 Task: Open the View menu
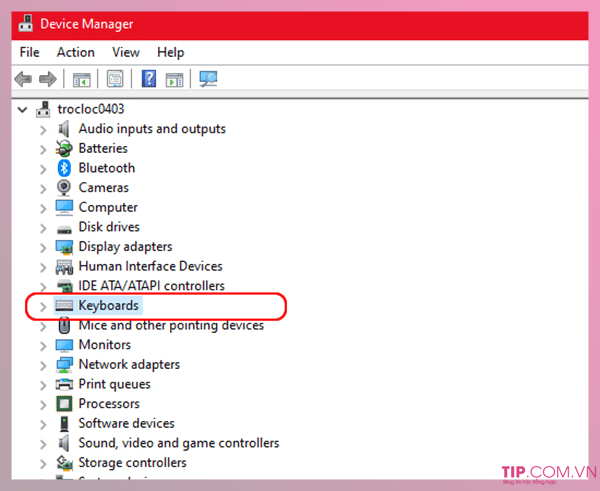point(126,52)
